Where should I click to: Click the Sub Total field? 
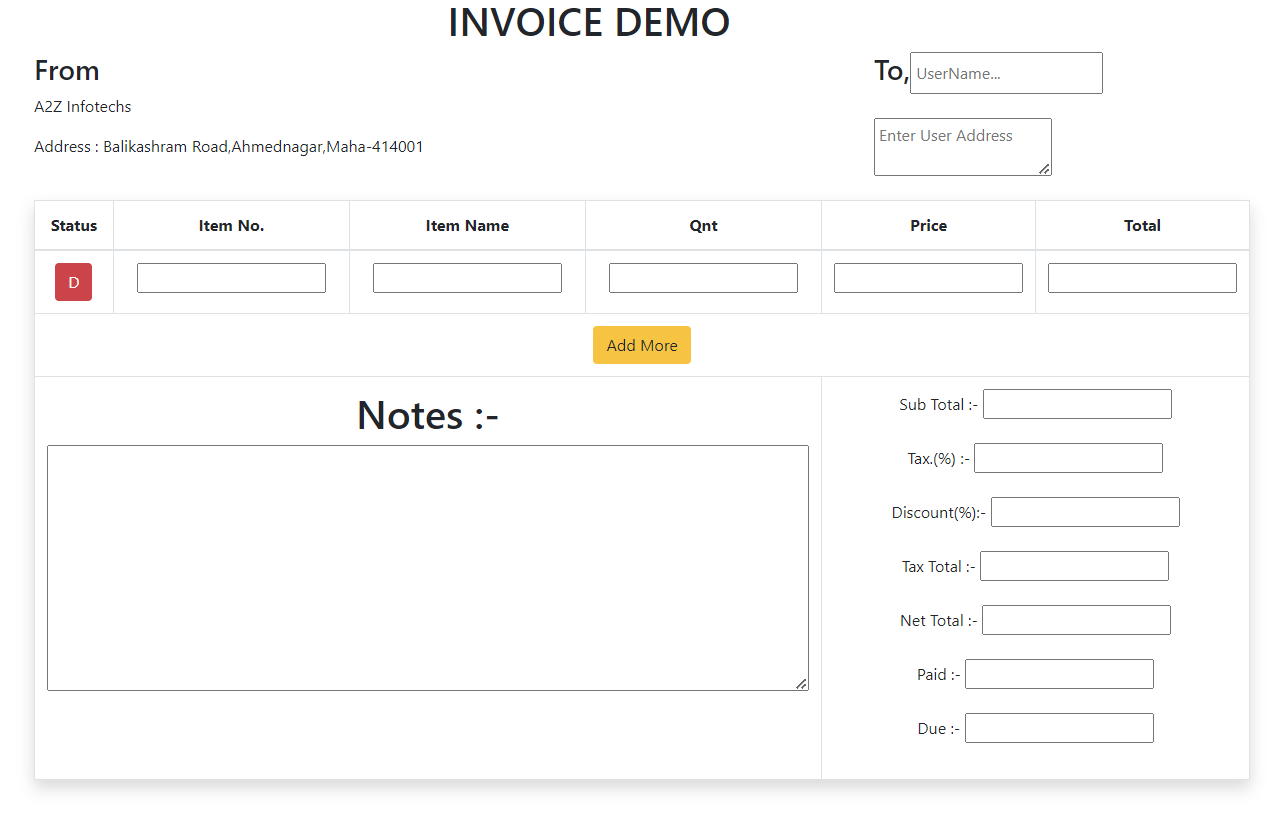coord(1077,403)
